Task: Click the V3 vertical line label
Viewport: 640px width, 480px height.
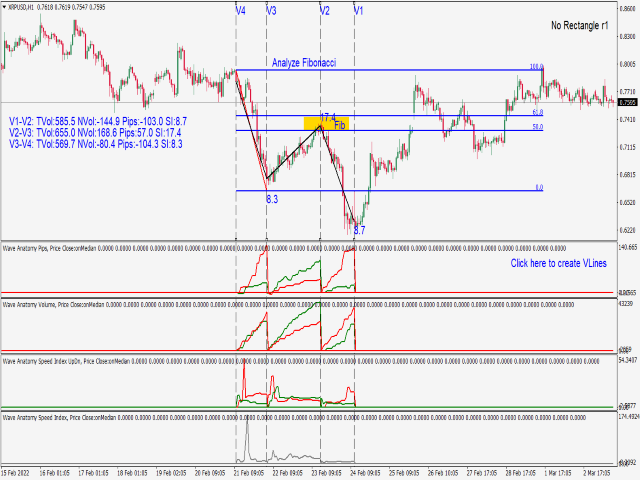Action: coord(271,11)
